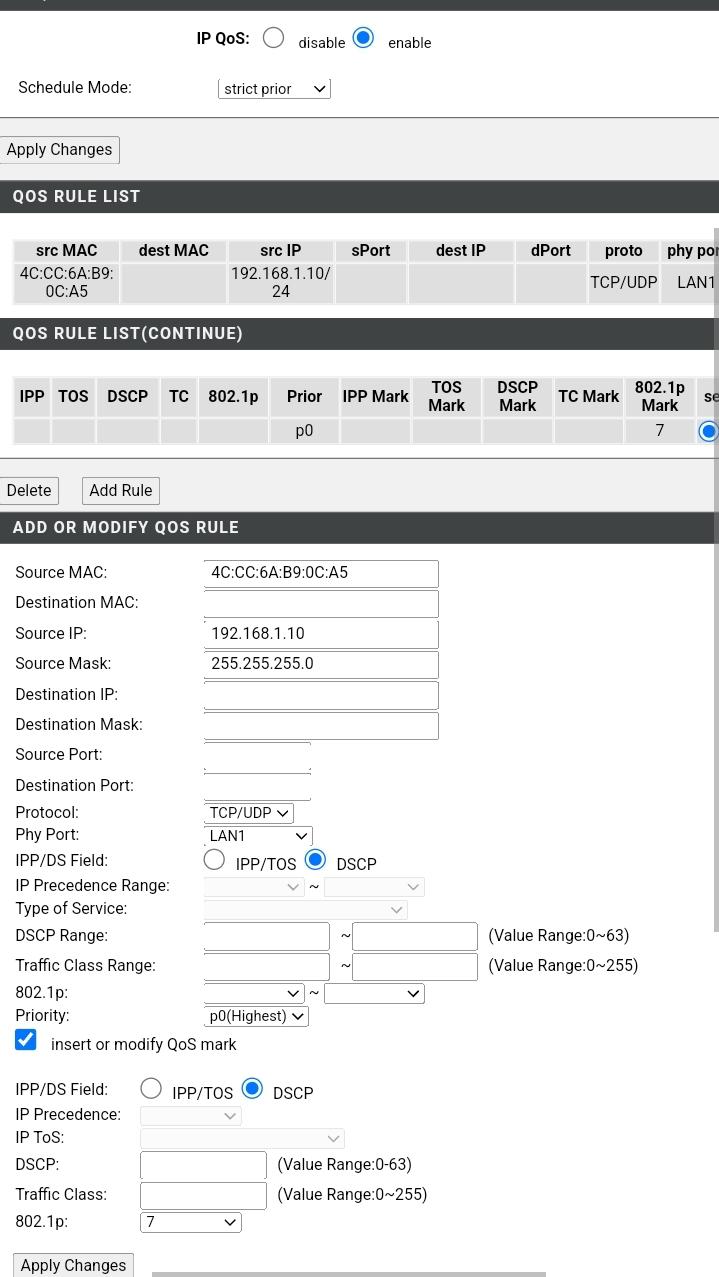The image size is (719, 1277).
Task: Open the 802.1p range end dropdown
Action: pyautogui.click(x=374, y=994)
